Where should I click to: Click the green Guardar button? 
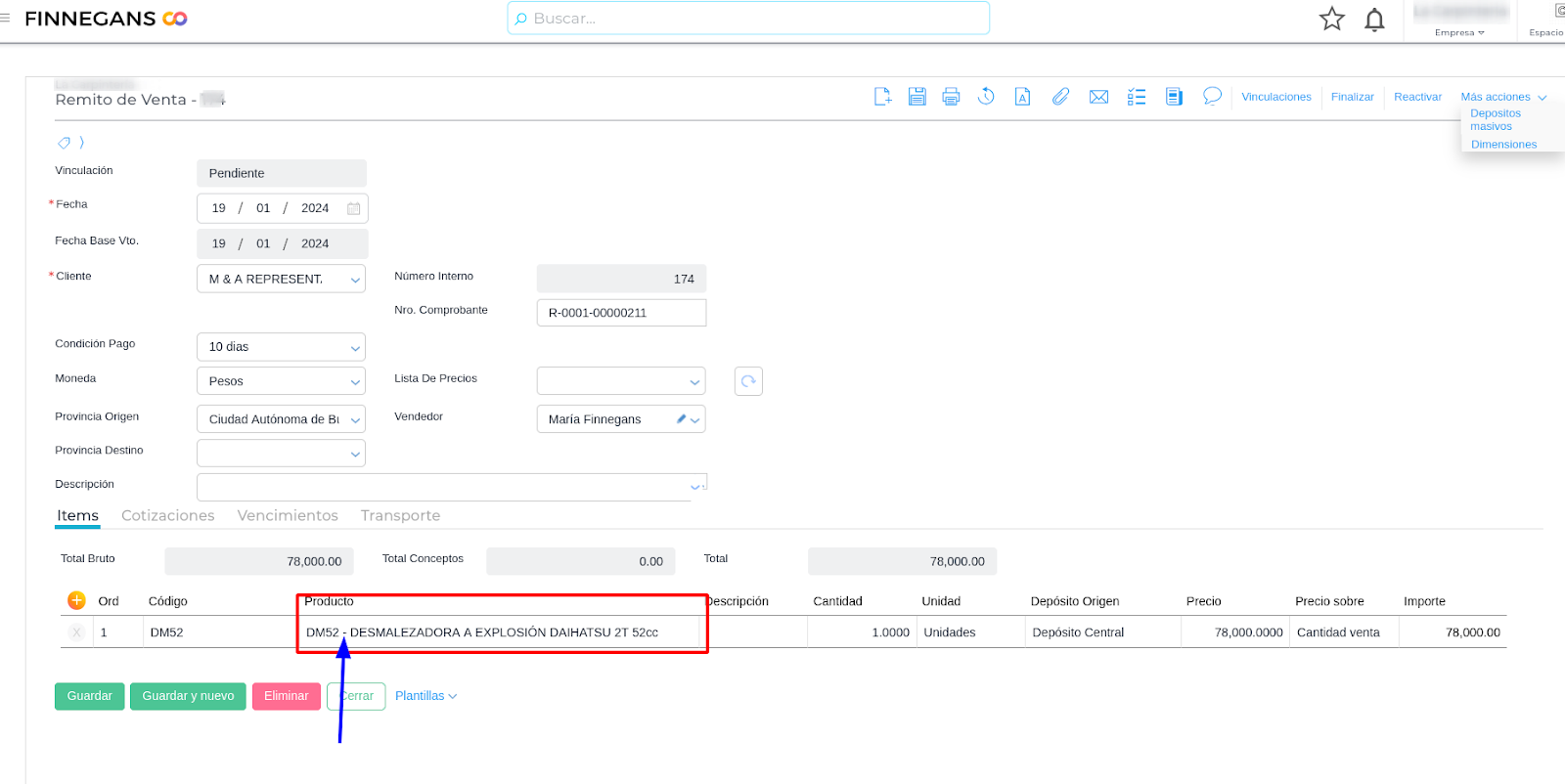[x=89, y=696]
